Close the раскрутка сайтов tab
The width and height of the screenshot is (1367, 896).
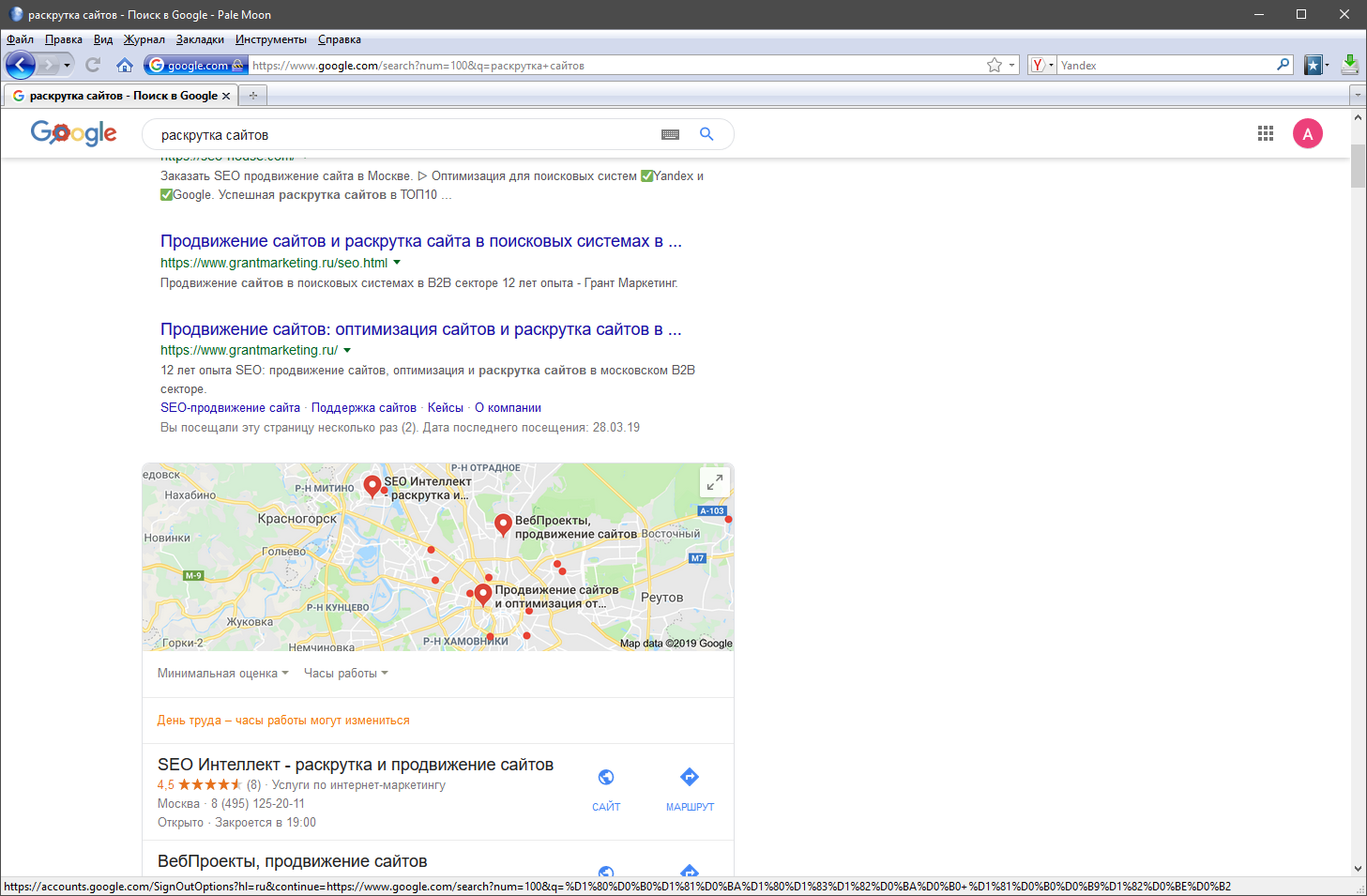pos(226,96)
